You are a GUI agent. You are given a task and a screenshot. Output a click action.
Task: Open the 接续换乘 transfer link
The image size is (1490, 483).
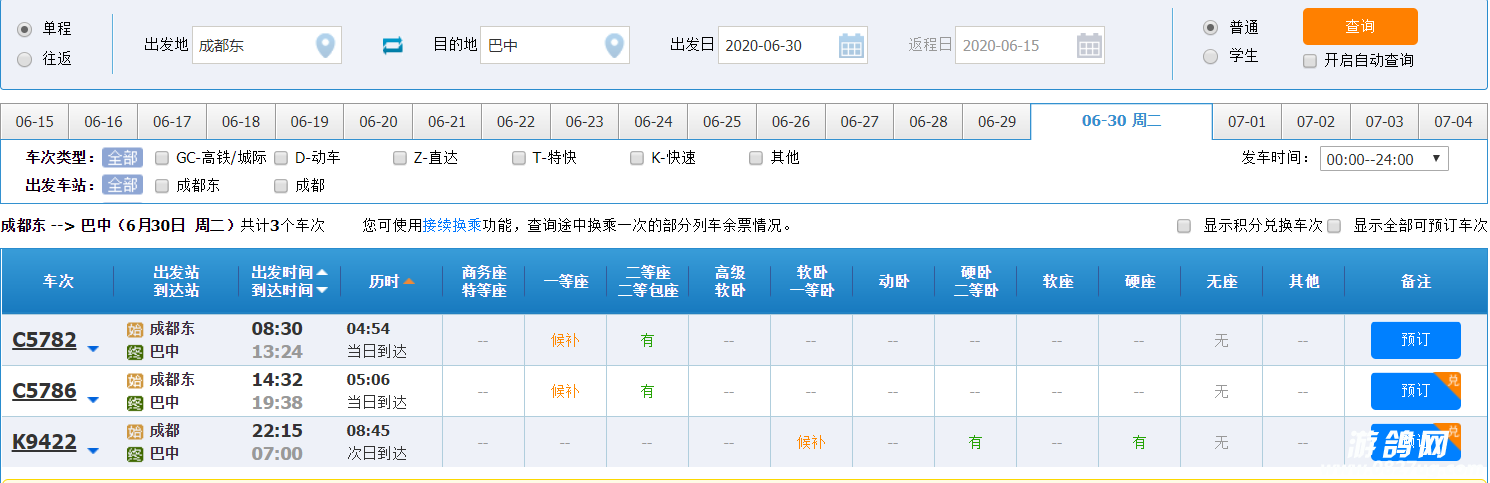click(452, 226)
